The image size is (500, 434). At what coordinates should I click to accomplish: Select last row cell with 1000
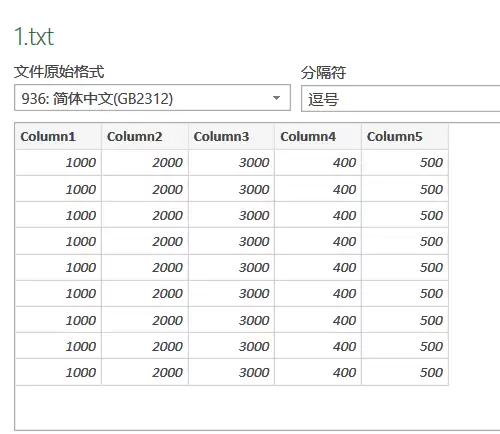[58, 372]
